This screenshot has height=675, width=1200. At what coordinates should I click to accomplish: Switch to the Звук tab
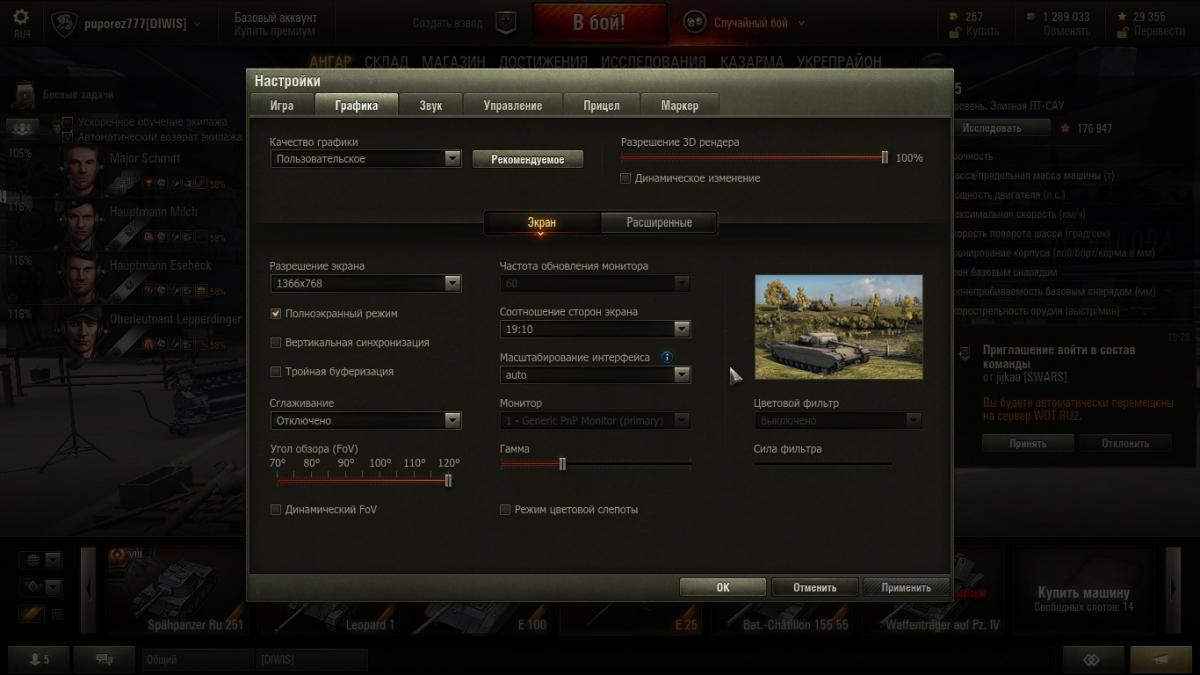[431, 105]
